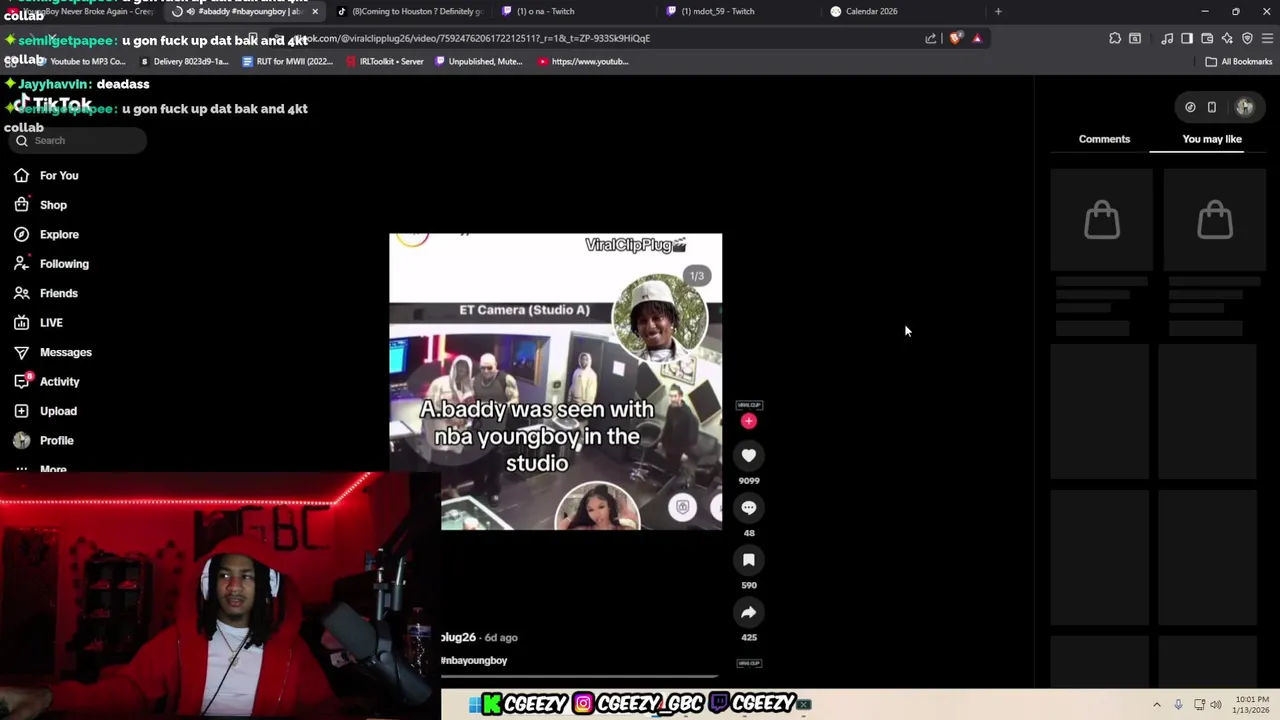Click the video progress bar
This screenshot has height=720, width=1280.
[580, 677]
